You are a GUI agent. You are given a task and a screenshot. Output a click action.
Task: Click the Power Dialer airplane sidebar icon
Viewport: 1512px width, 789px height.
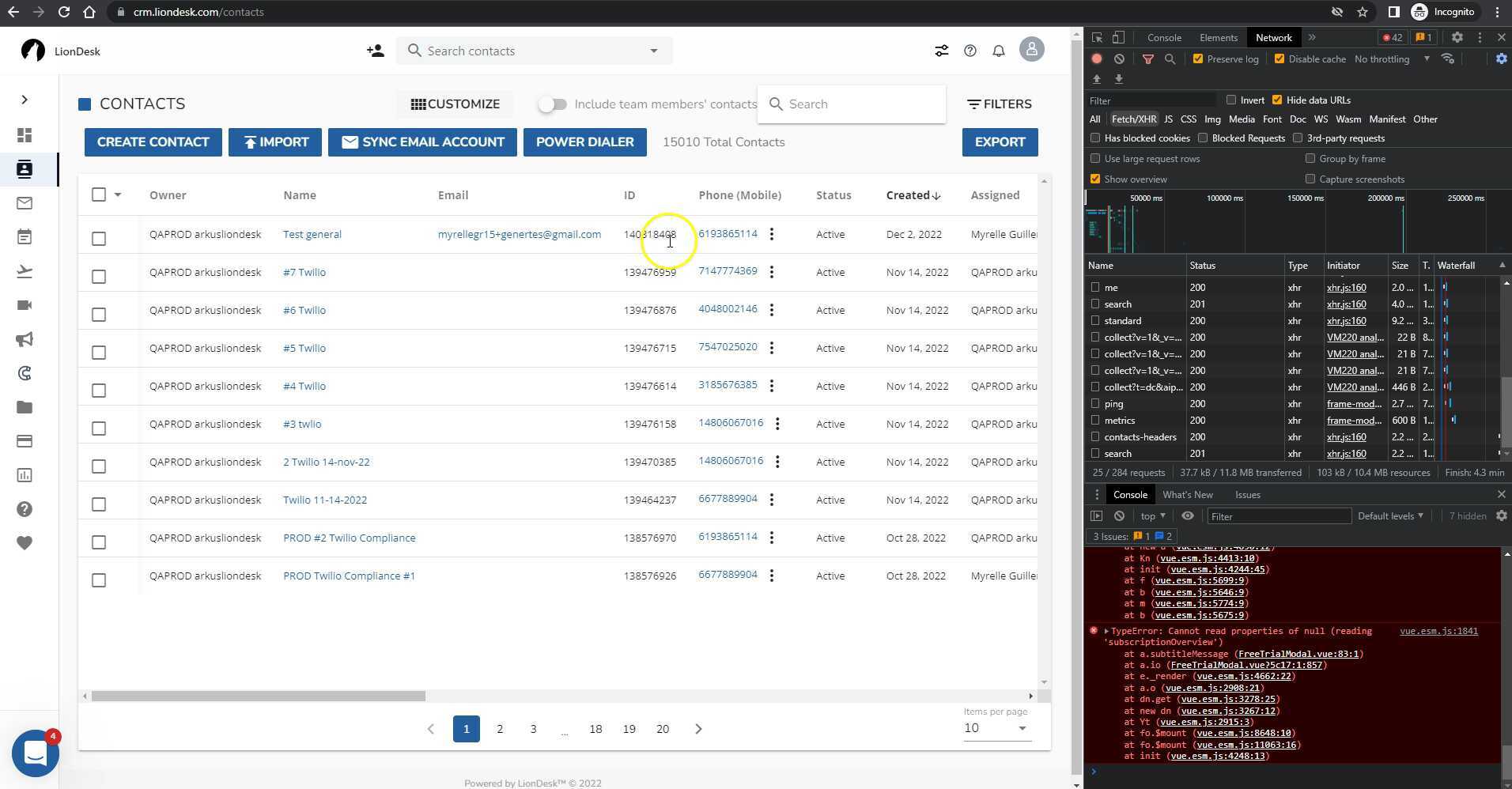click(24, 271)
